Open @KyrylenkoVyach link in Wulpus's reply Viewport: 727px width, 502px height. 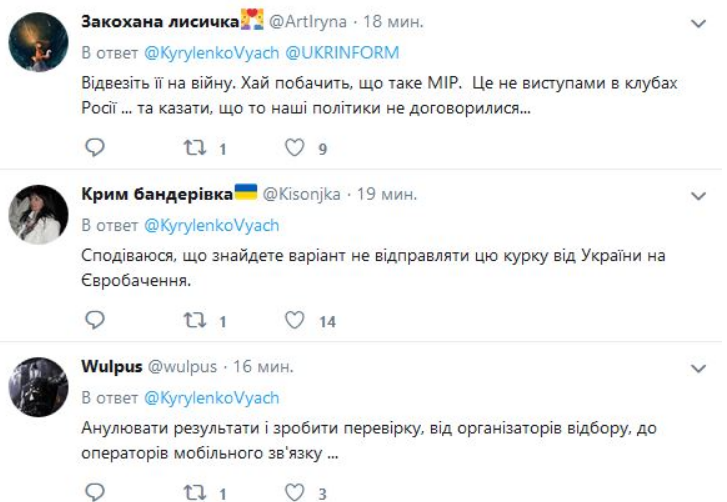tap(212, 397)
